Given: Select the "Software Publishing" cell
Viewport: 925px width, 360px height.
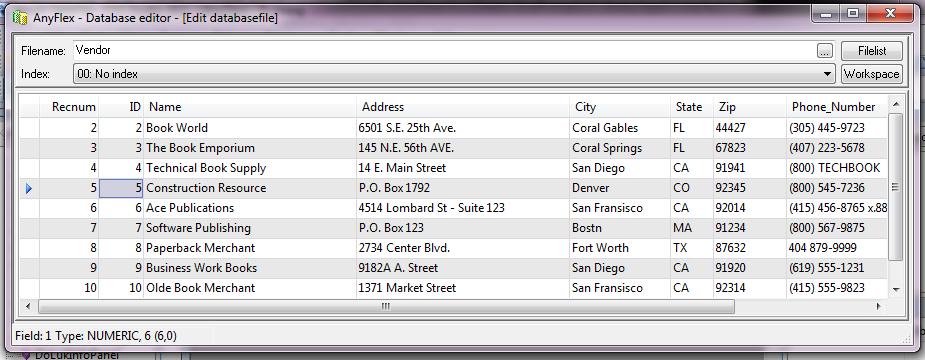Looking at the screenshot, I should 250,228.
